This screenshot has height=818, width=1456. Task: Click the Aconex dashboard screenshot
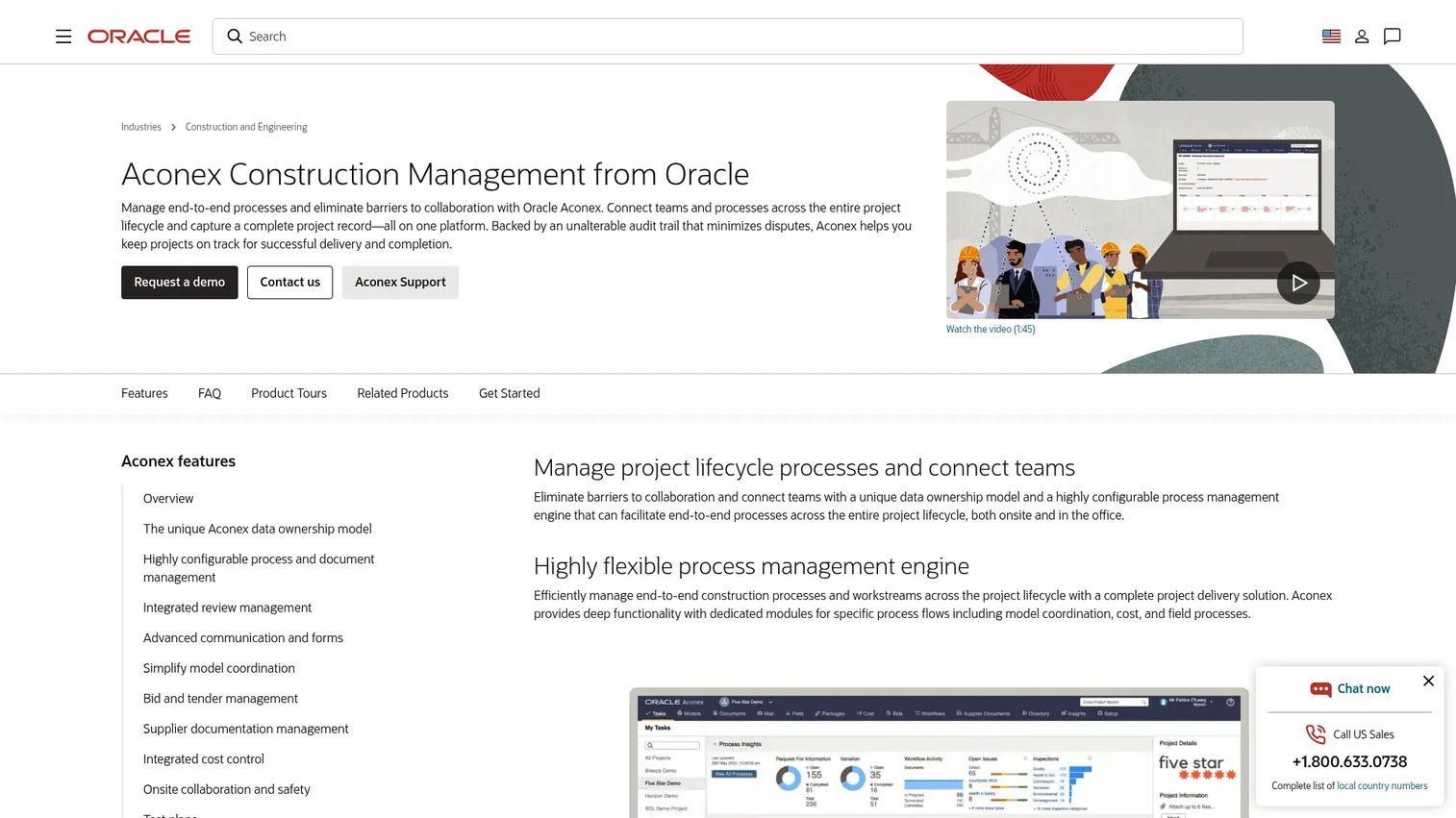click(940, 754)
